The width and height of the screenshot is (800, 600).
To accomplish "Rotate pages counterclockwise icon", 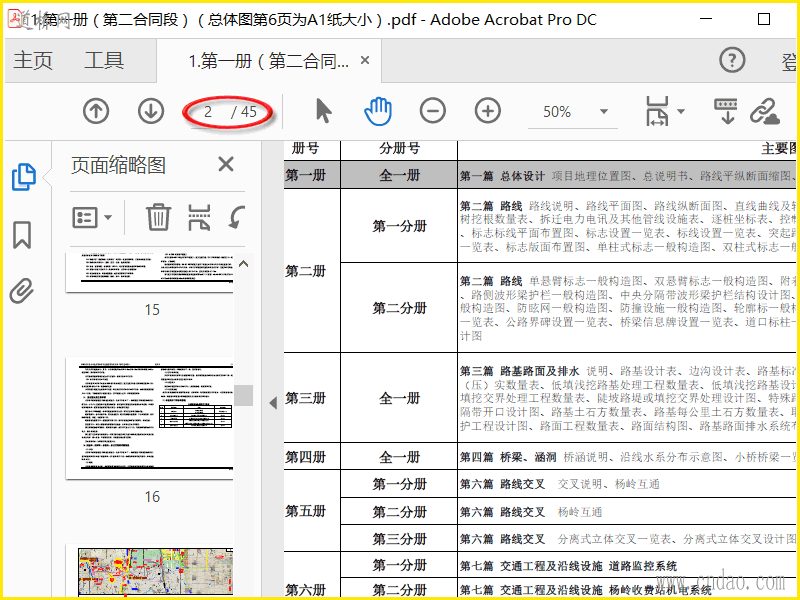I will [x=236, y=217].
